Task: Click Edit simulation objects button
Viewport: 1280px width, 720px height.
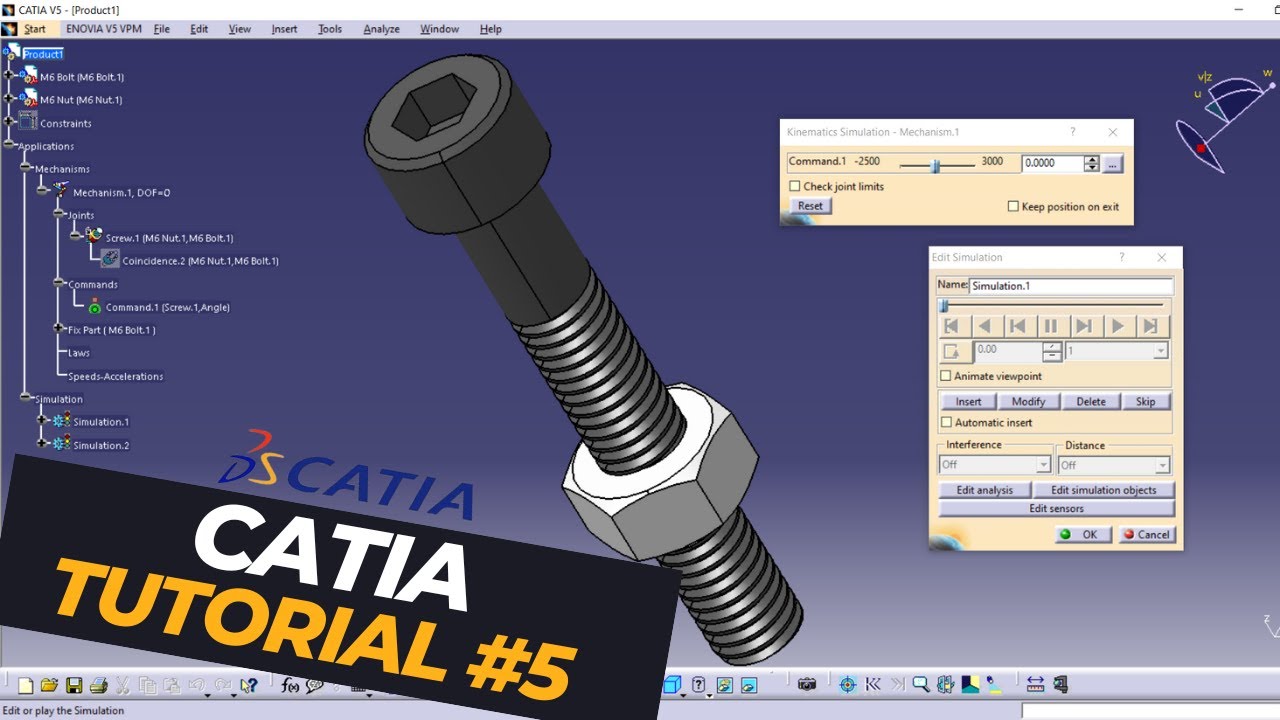Action: 1103,490
